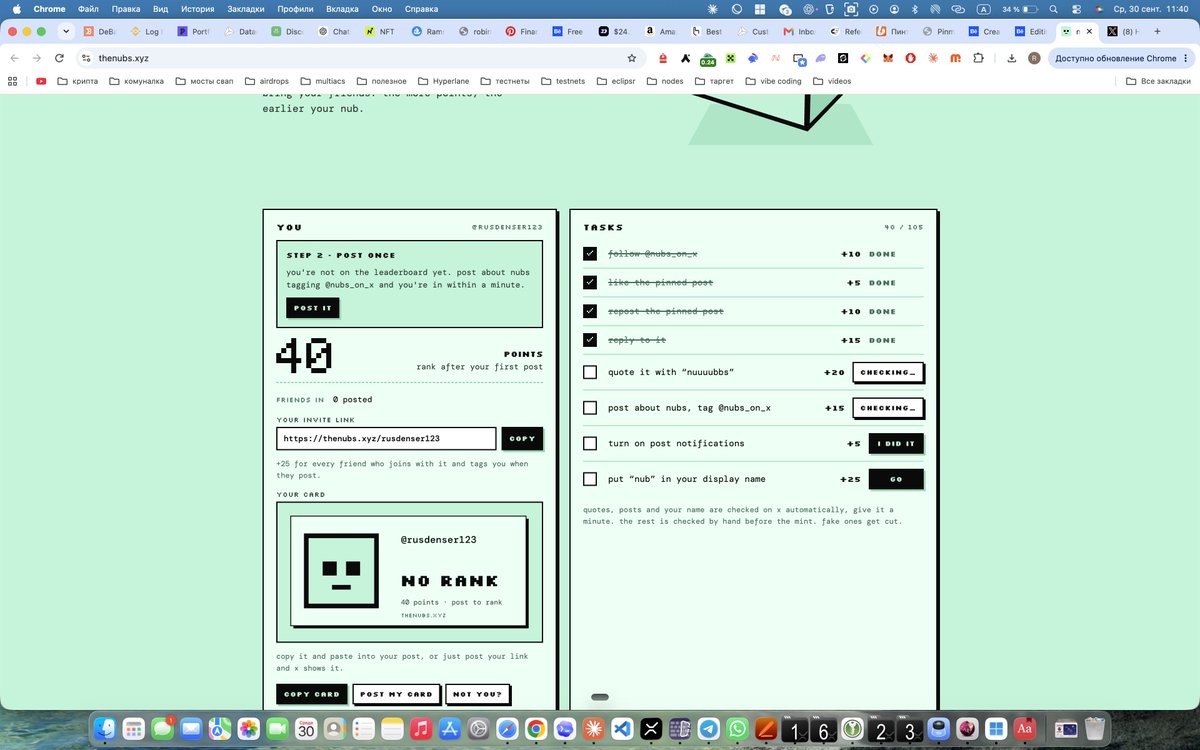Uncheck the repost the pinned post task
The image size is (1200, 750).
590,311
